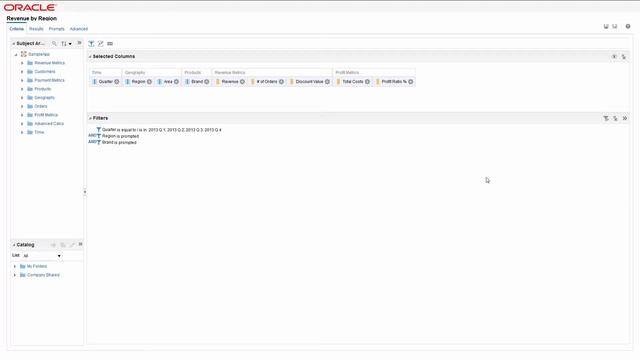Open the Criteria tab
Viewport: 640px width, 360px height.
(17, 29)
